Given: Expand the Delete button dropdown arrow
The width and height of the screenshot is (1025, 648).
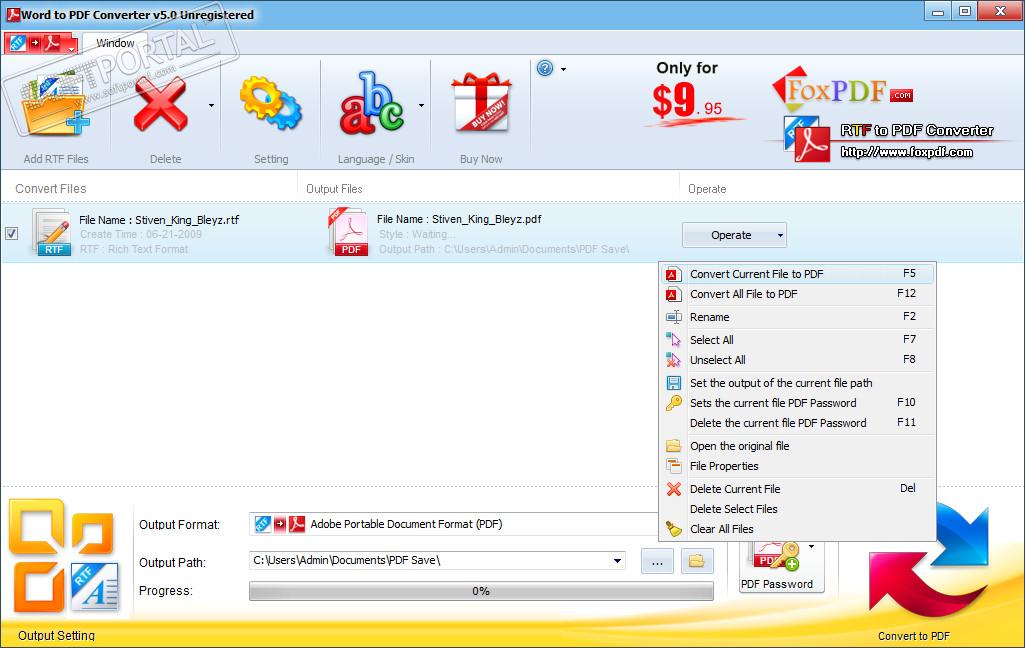Looking at the screenshot, I should click(211, 105).
